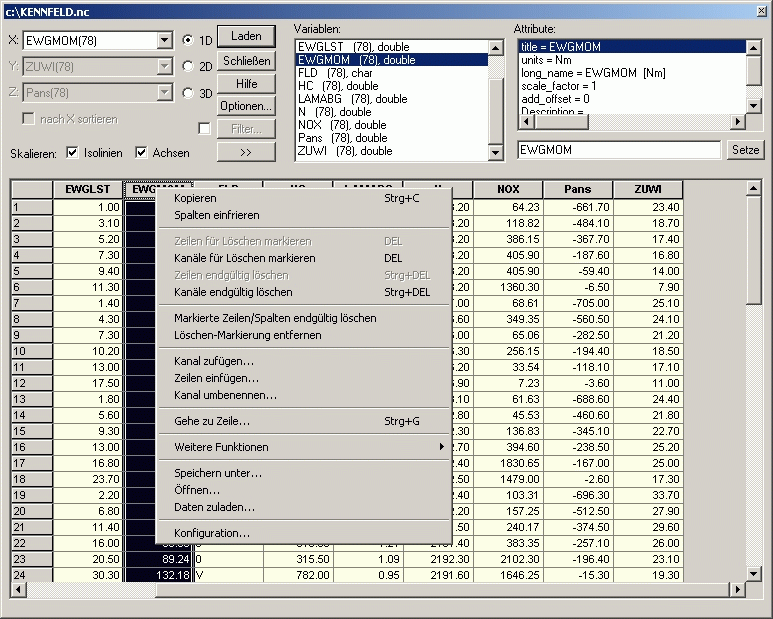
Task: Open Konfiguration... from context menu
Action: pos(212,533)
